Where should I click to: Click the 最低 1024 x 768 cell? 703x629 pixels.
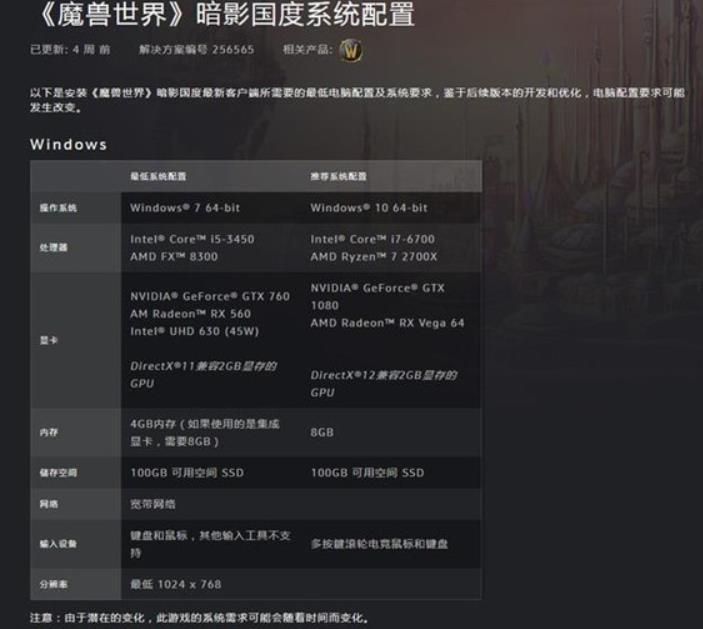[x=176, y=584]
